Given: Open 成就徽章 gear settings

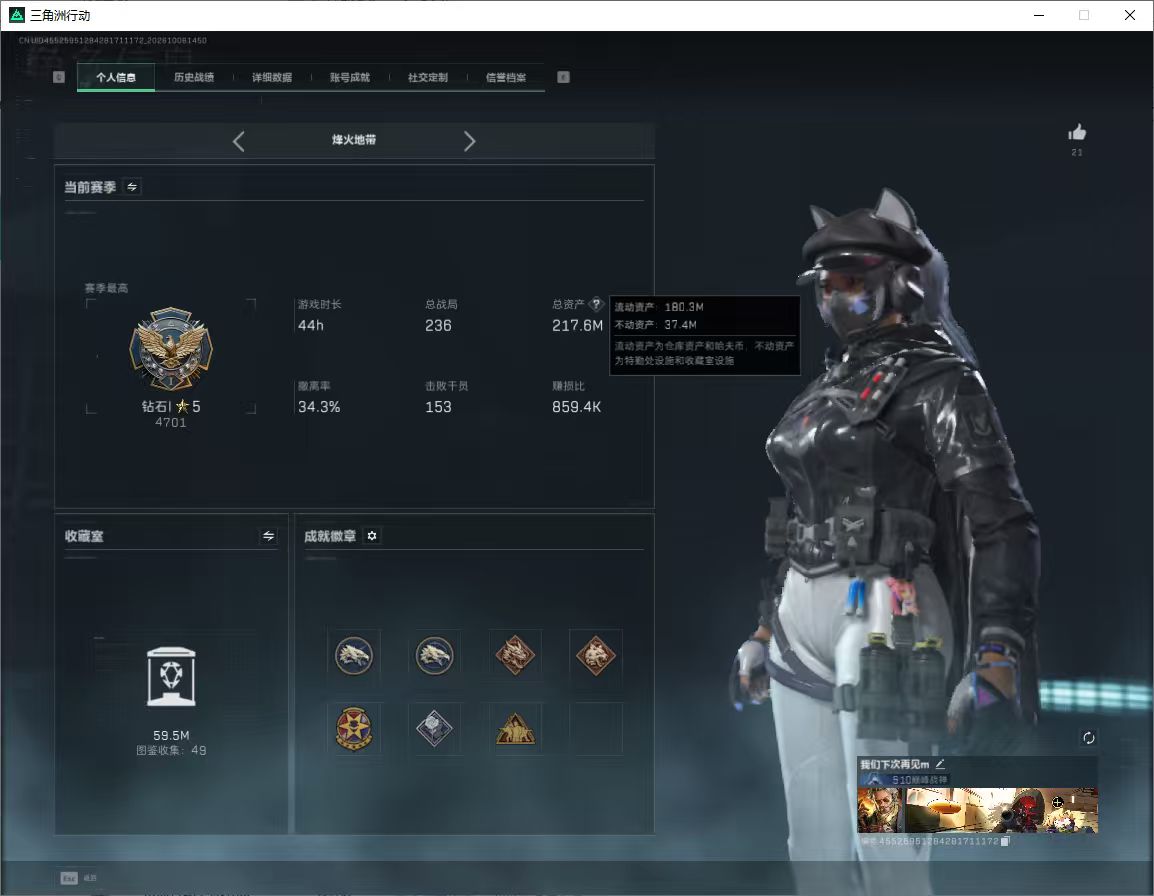Looking at the screenshot, I should pos(372,536).
